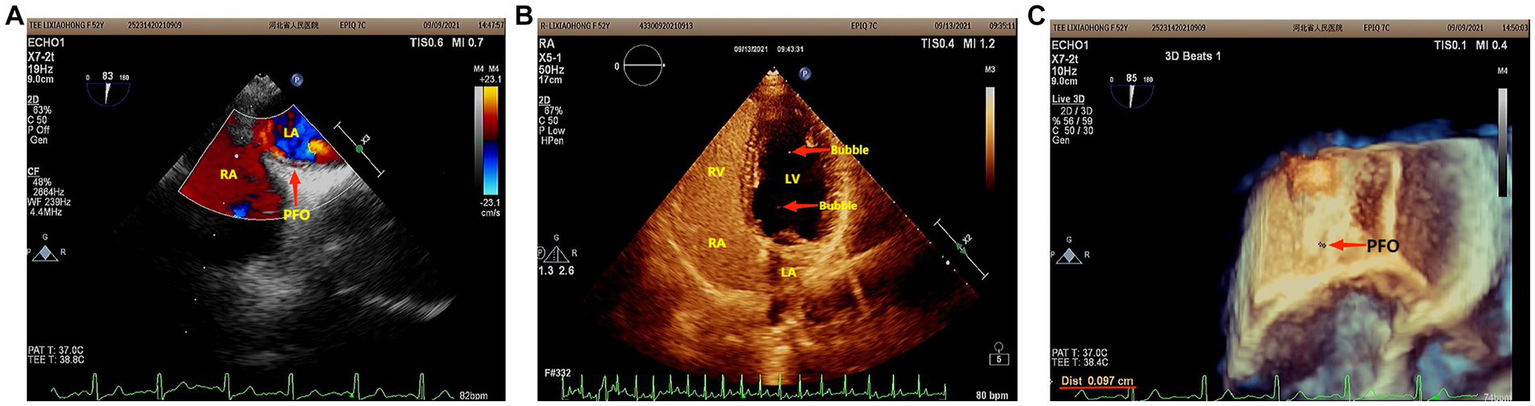Click the yellow PFO label in panel A
The width and height of the screenshot is (1535, 406).
coord(296,213)
